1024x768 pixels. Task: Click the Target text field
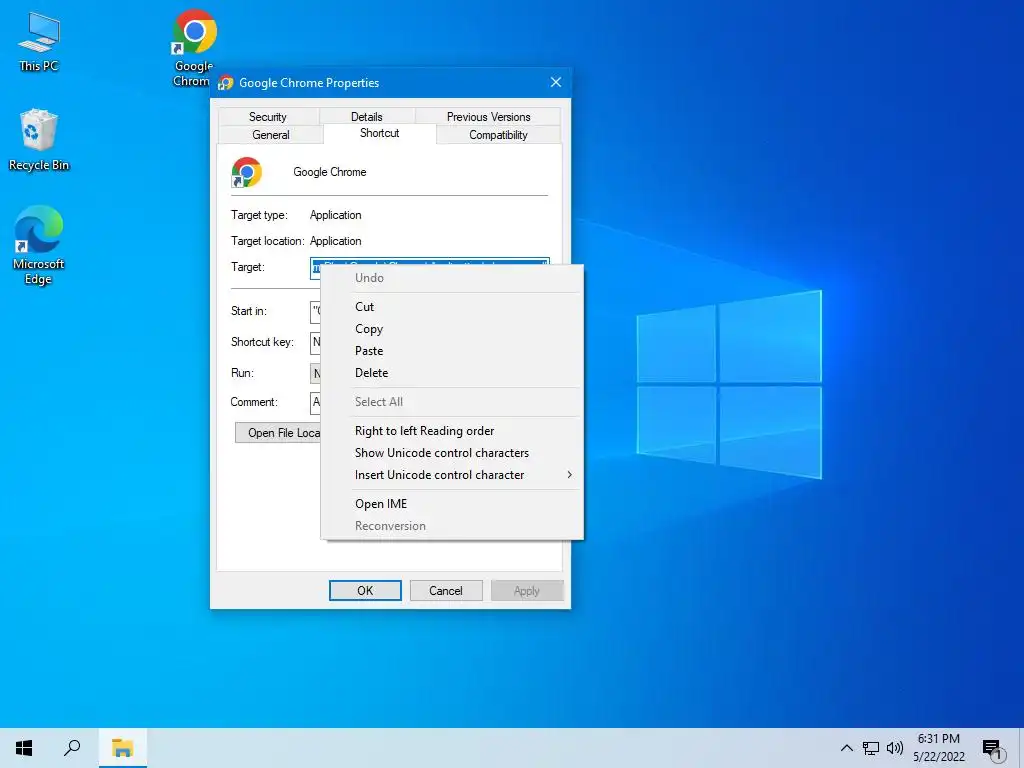tap(430, 262)
